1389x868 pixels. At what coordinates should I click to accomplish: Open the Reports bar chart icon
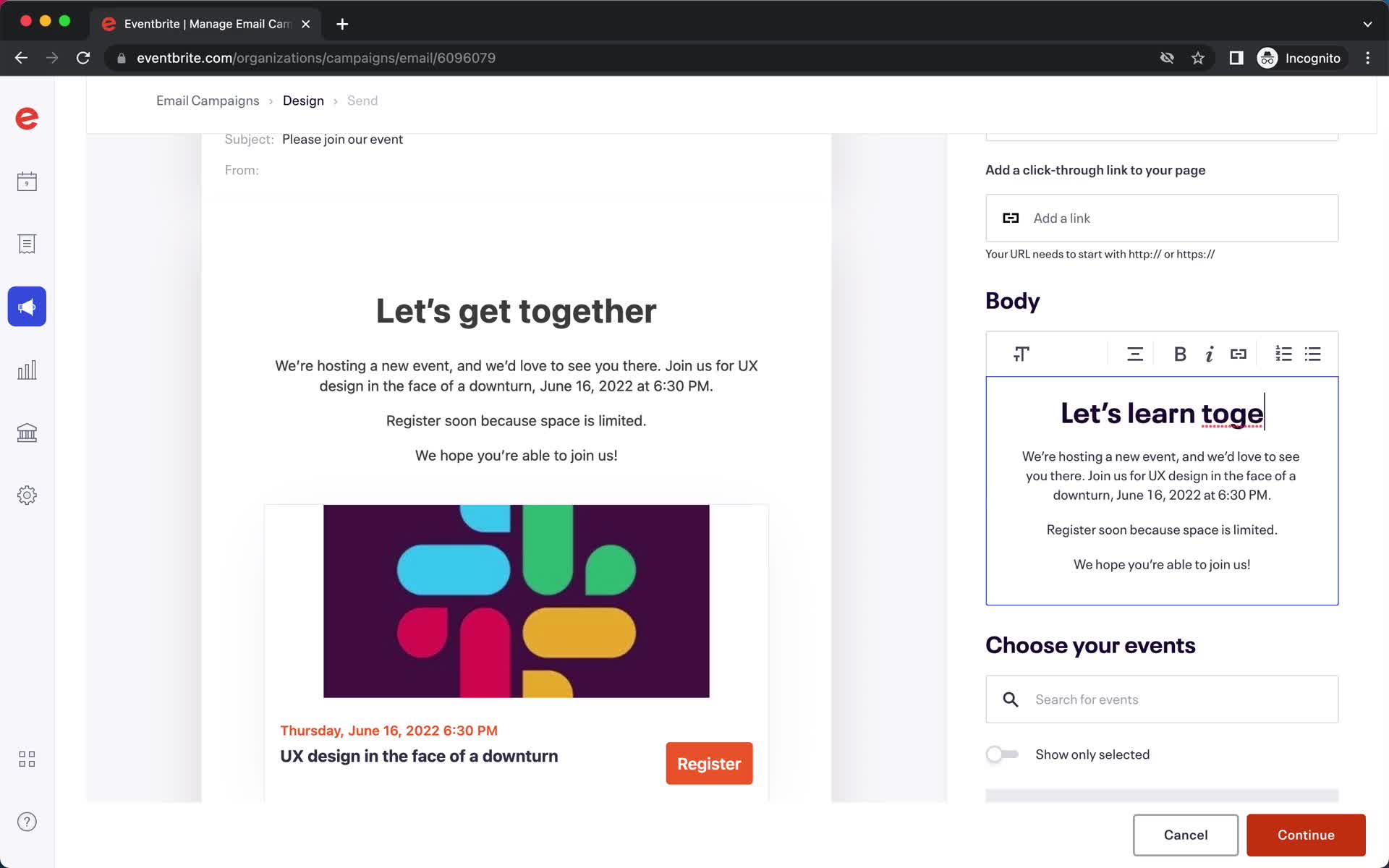(27, 370)
